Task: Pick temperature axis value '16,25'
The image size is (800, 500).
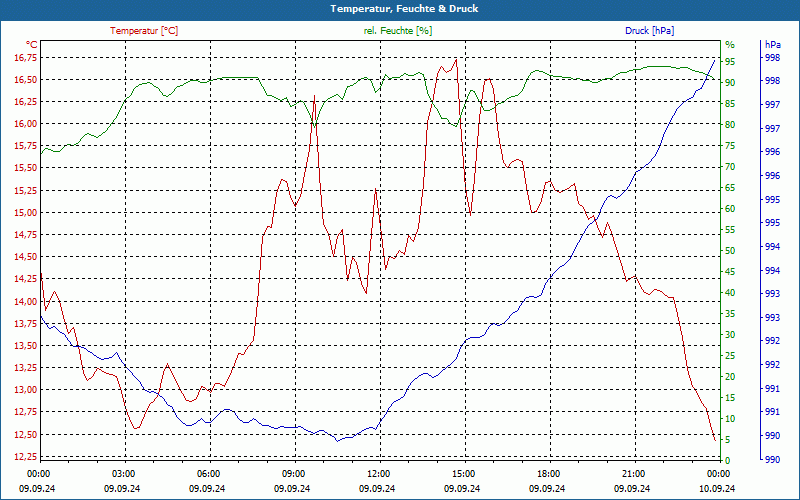Action: click(x=26, y=102)
